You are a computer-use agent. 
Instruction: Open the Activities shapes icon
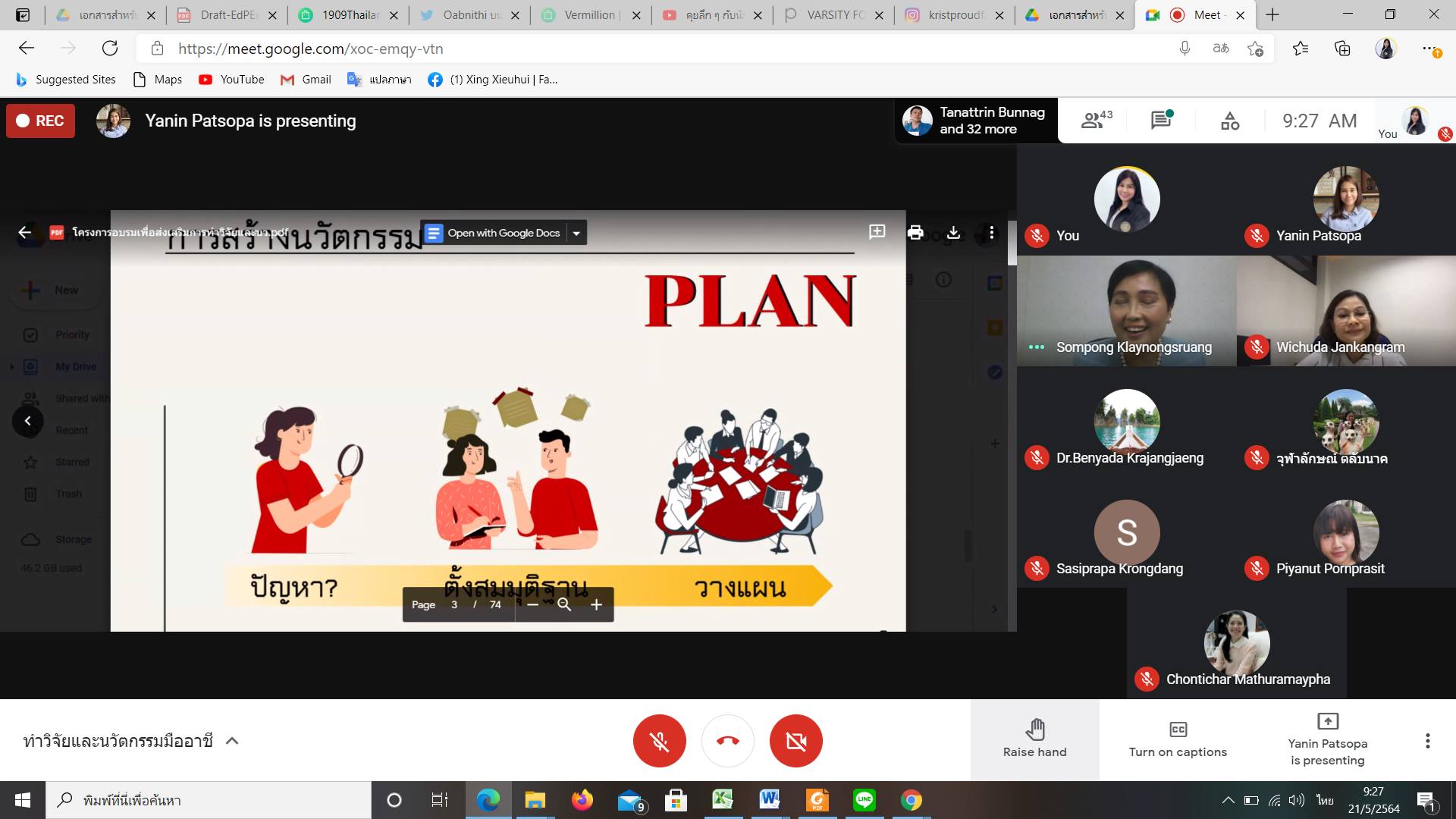(x=1229, y=121)
